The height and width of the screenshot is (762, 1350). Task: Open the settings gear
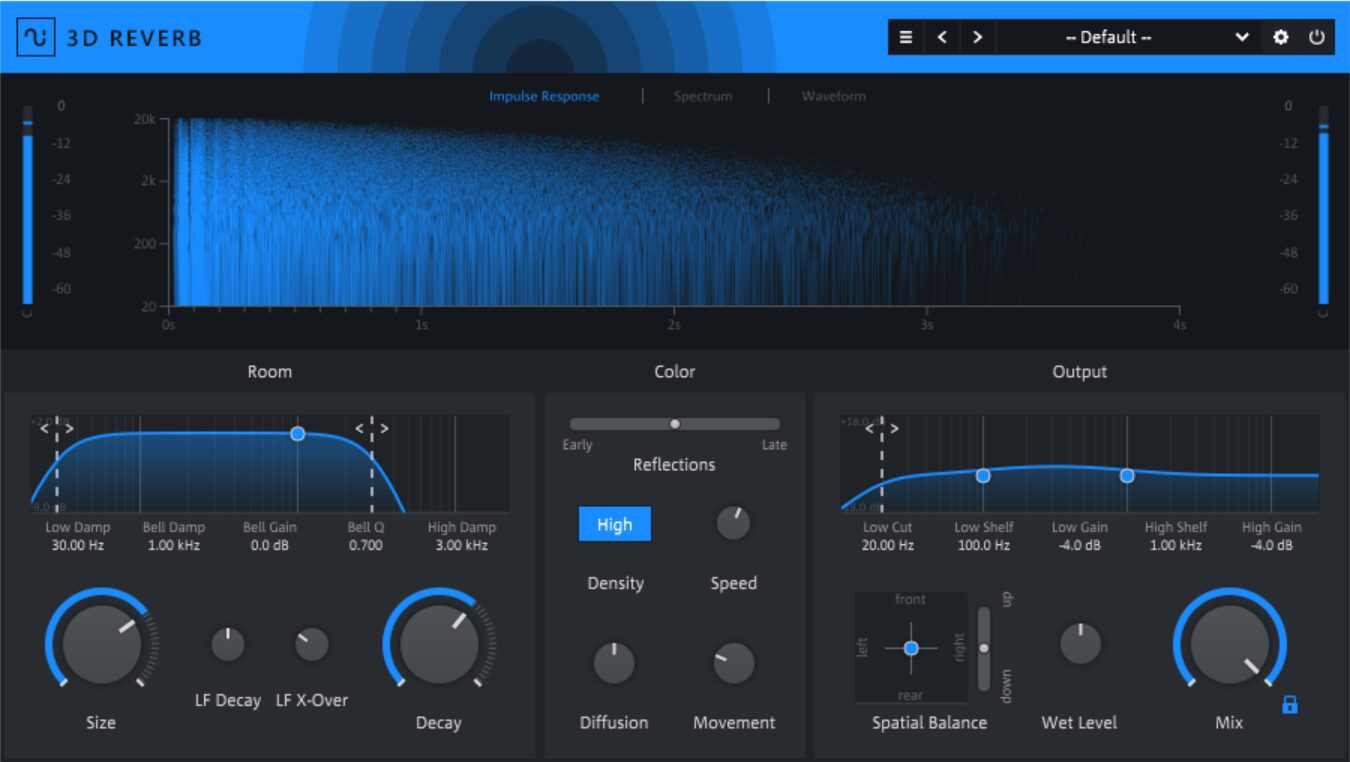click(x=1281, y=37)
